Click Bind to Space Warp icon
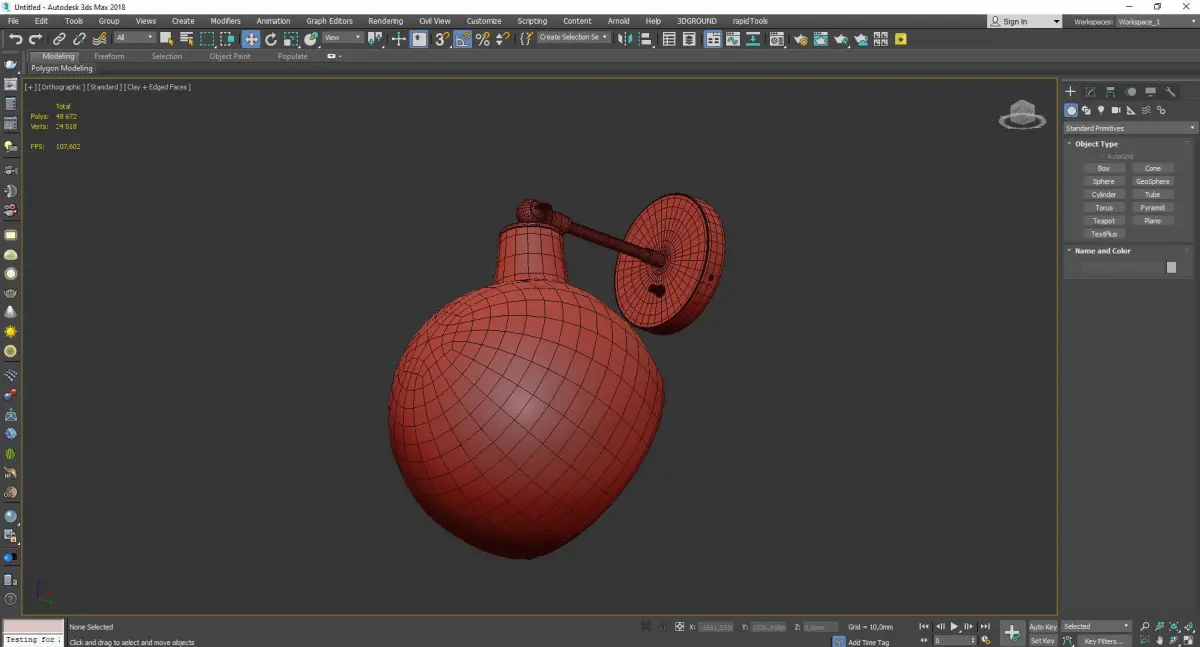Viewport: 1200px width, 647px height. [100, 39]
